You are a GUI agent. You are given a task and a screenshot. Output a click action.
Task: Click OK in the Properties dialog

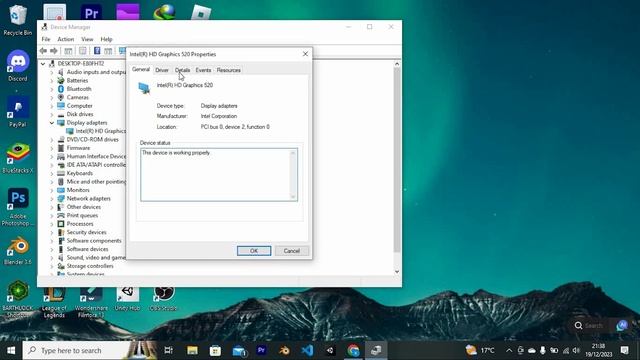click(254, 251)
